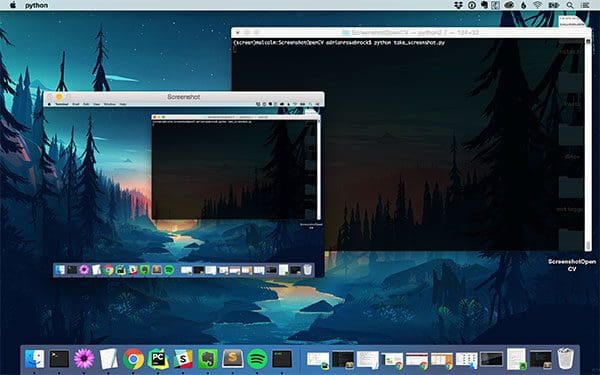Click the cloud icon in the menu bar
Image resolution: width=600 pixels, height=375 pixels.
point(509,5)
